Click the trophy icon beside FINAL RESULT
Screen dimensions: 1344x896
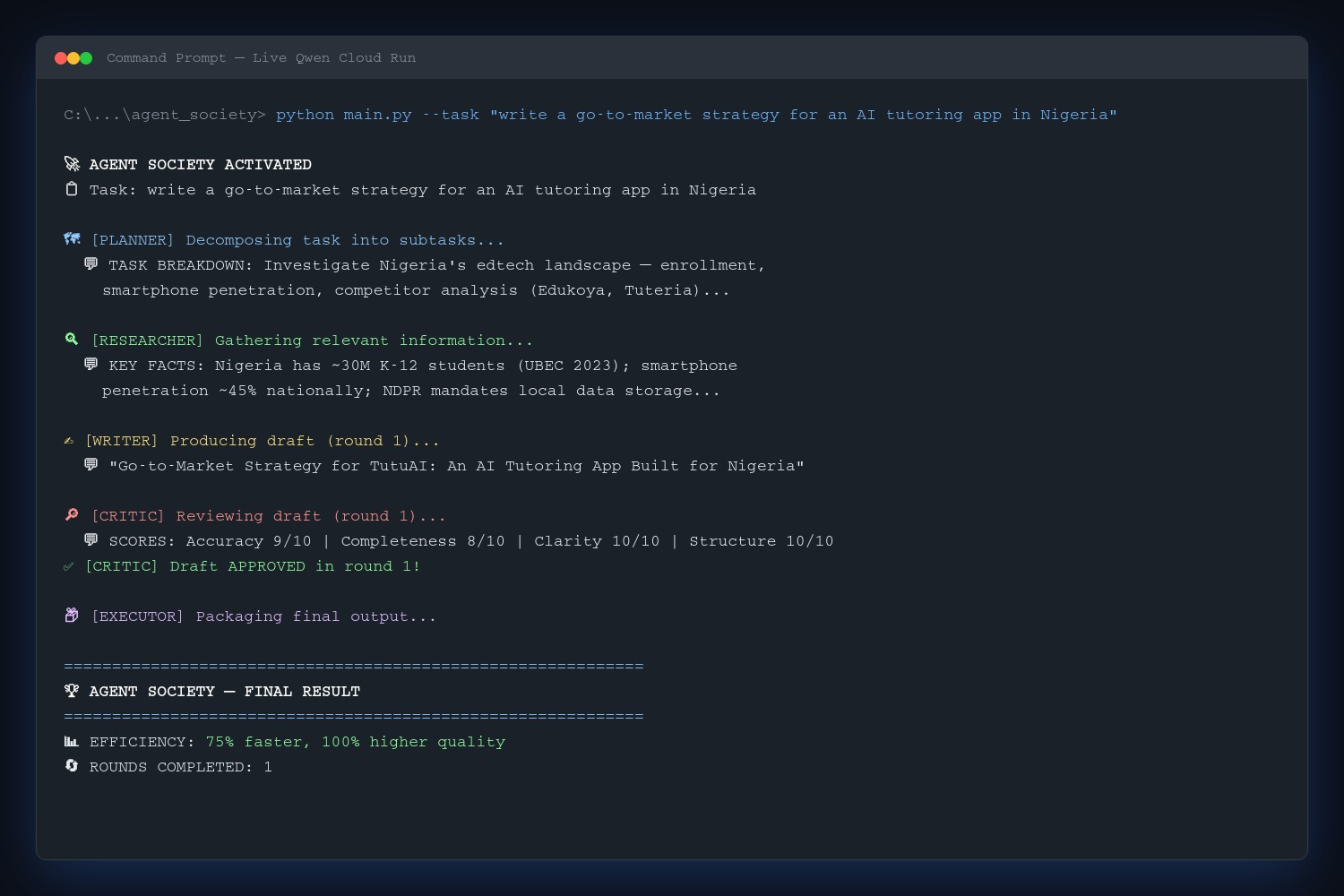[x=72, y=691]
